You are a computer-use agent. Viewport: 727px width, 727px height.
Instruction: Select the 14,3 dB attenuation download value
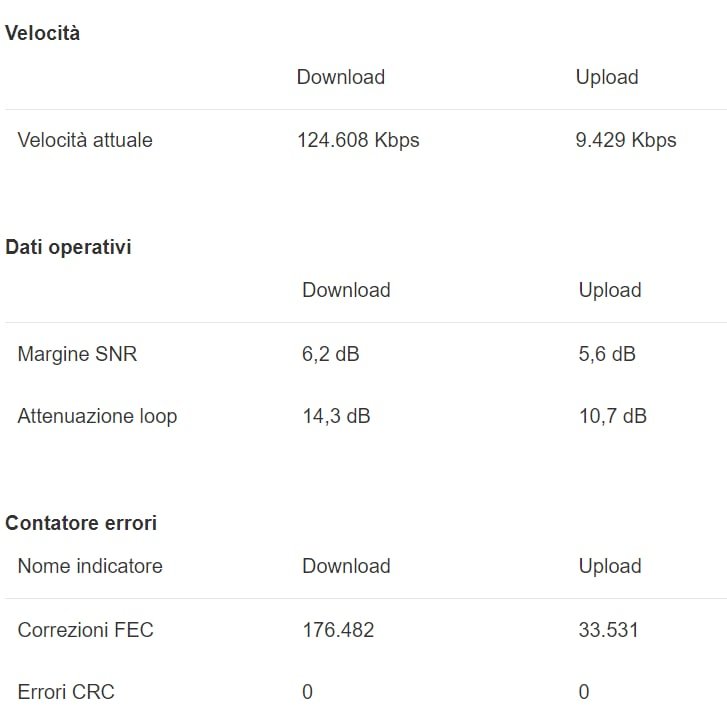pyautogui.click(x=336, y=416)
